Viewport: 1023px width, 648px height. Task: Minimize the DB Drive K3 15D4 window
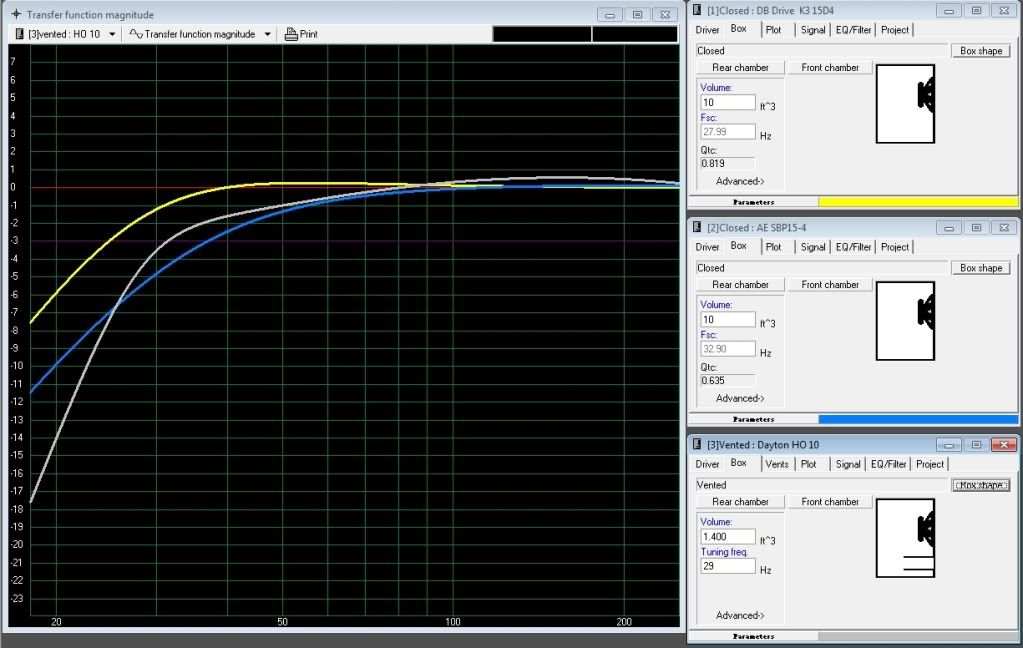[x=949, y=10]
